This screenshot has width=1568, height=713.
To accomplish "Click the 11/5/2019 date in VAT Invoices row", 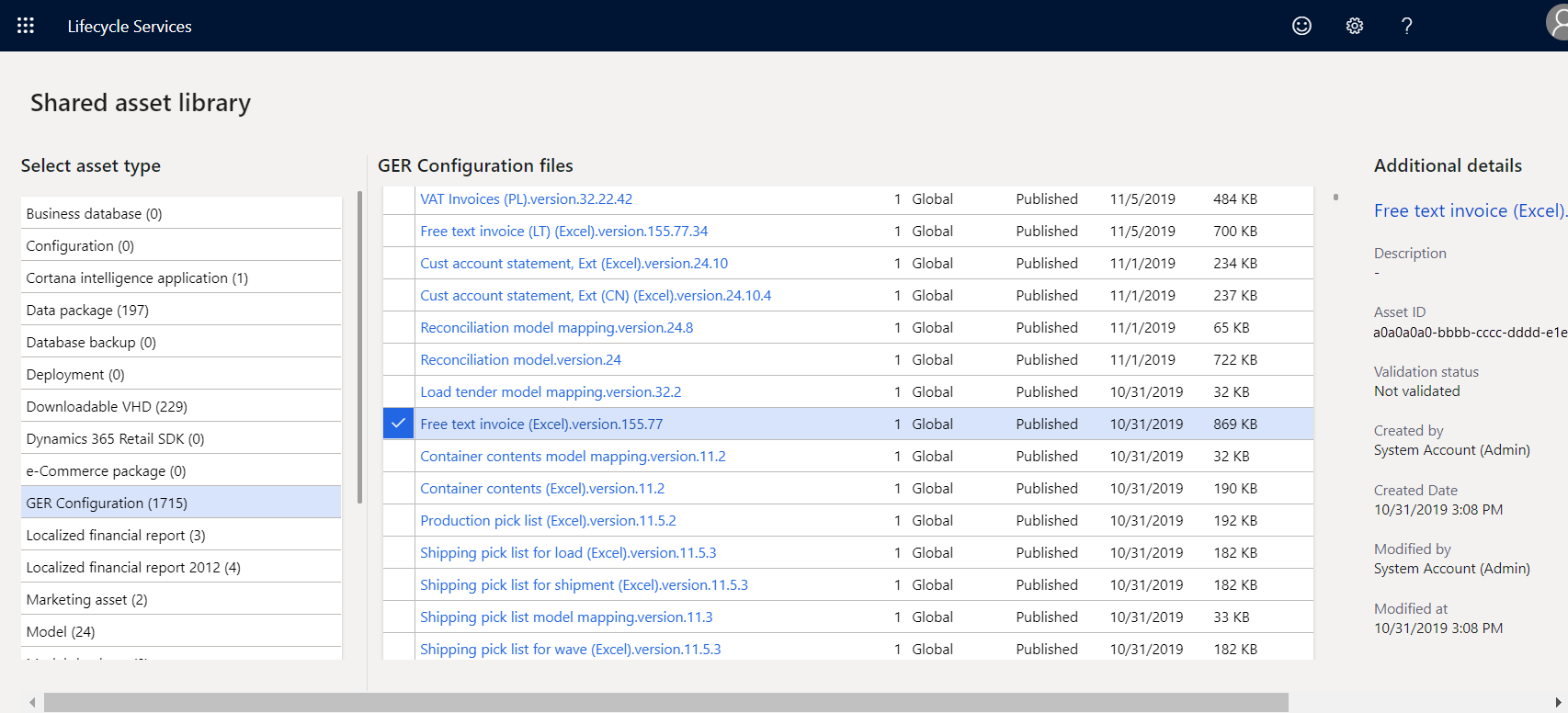I will coord(1142,198).
